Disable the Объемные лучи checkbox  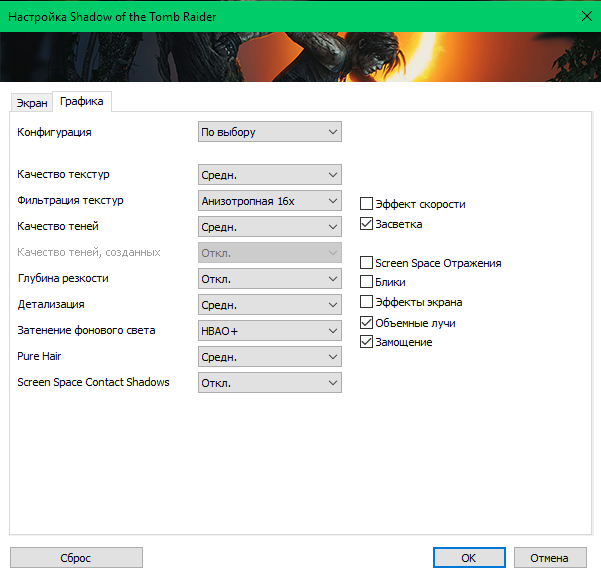(366, 323)
